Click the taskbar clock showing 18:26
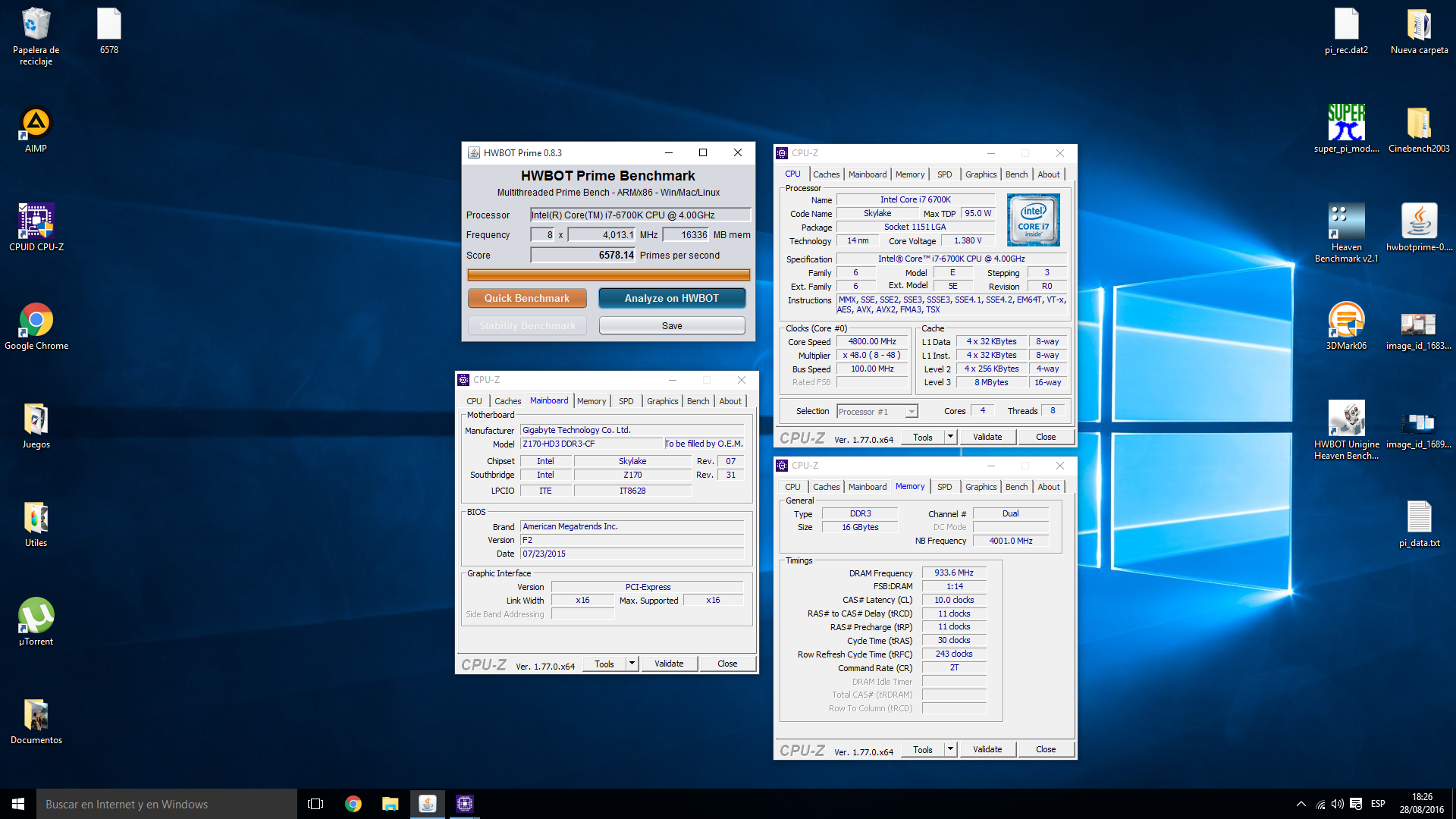 click(x=1422, y=804)
